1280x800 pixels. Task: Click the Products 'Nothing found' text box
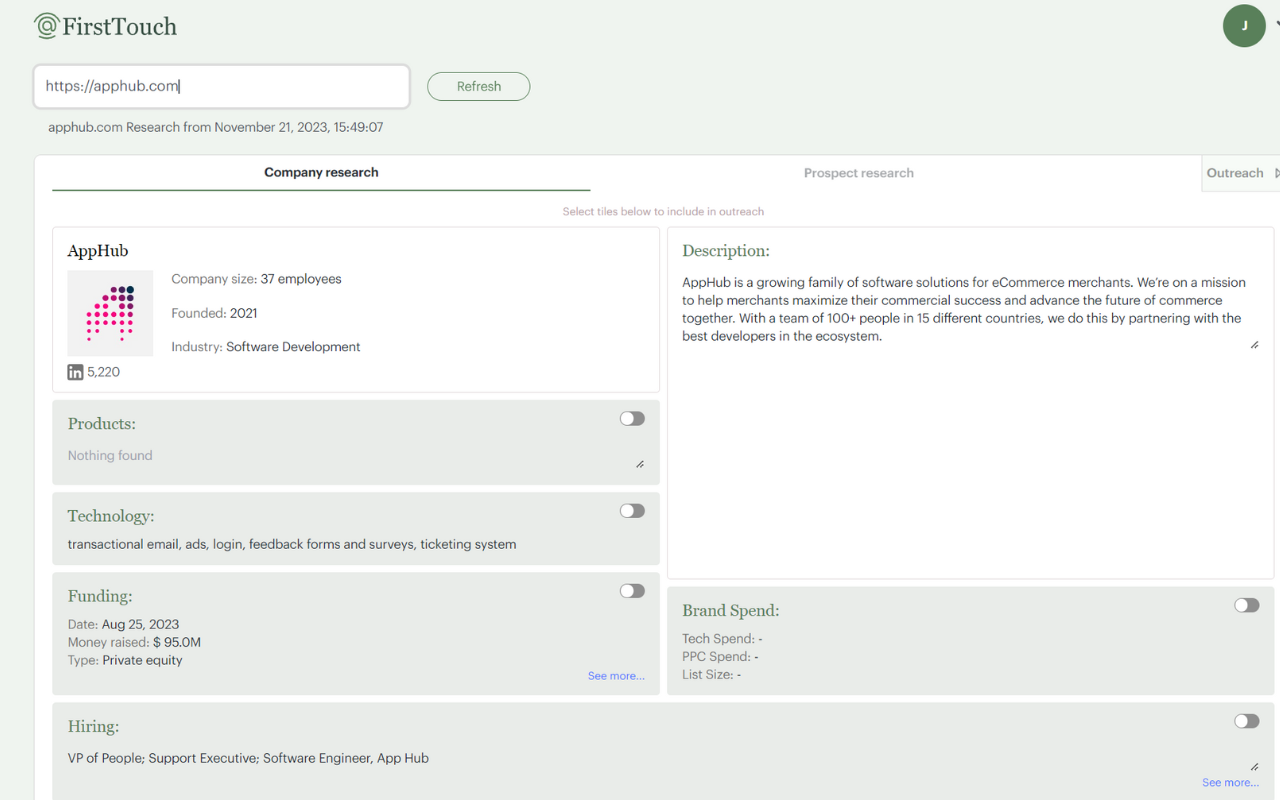(x=355, y=456)
